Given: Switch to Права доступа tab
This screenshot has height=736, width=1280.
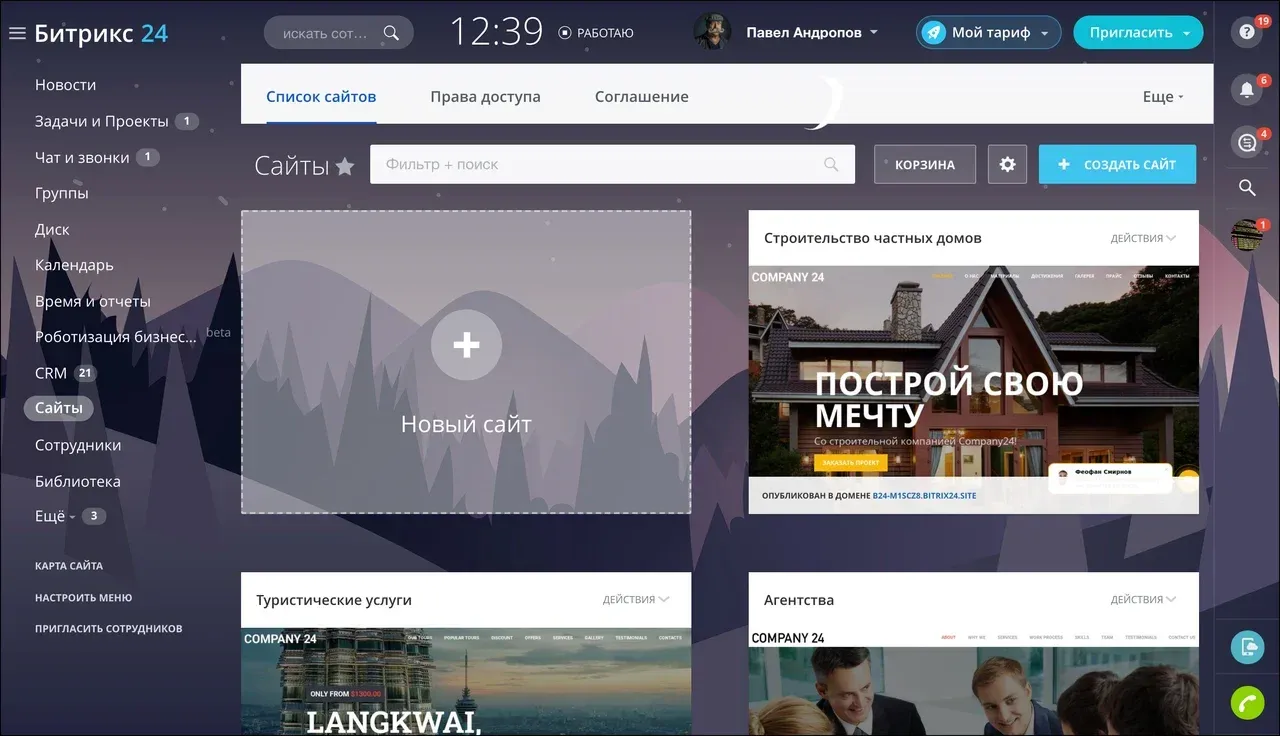Looking at the screenshot, I should (x=485, y=97).
